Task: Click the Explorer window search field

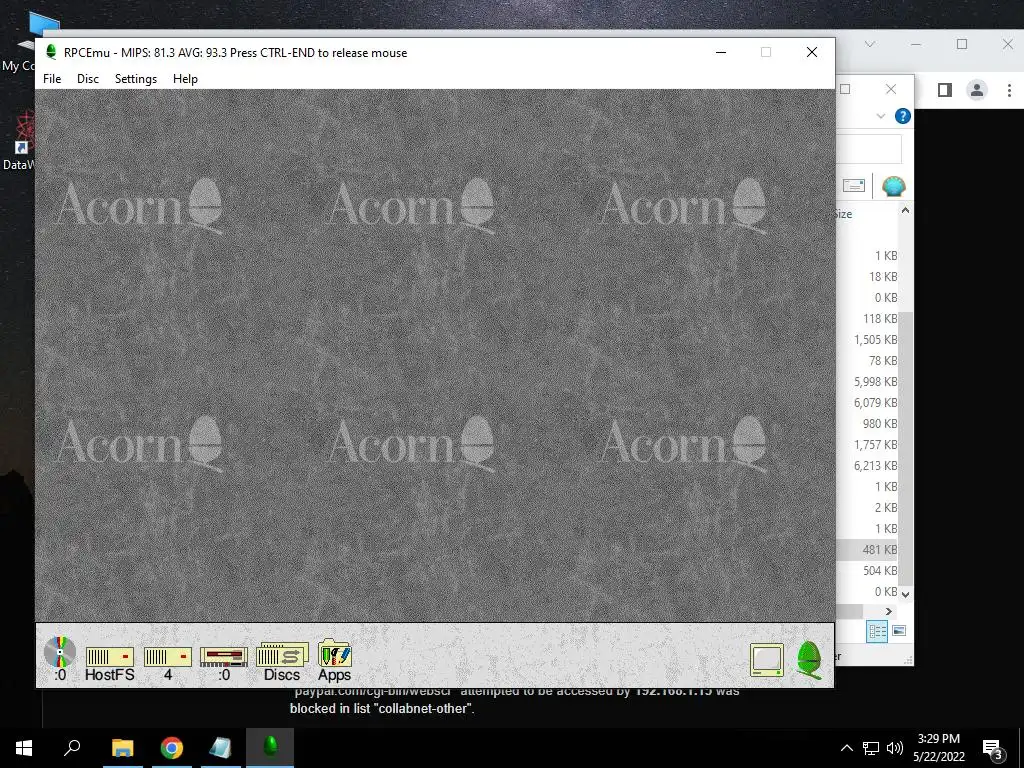Action: tap(869, 149)
